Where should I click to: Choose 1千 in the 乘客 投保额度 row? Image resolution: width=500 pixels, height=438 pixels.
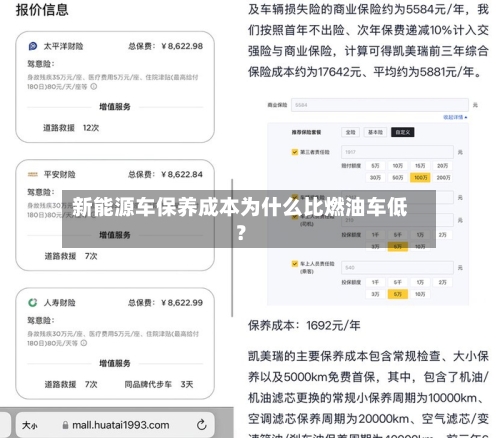pos(375,282)
